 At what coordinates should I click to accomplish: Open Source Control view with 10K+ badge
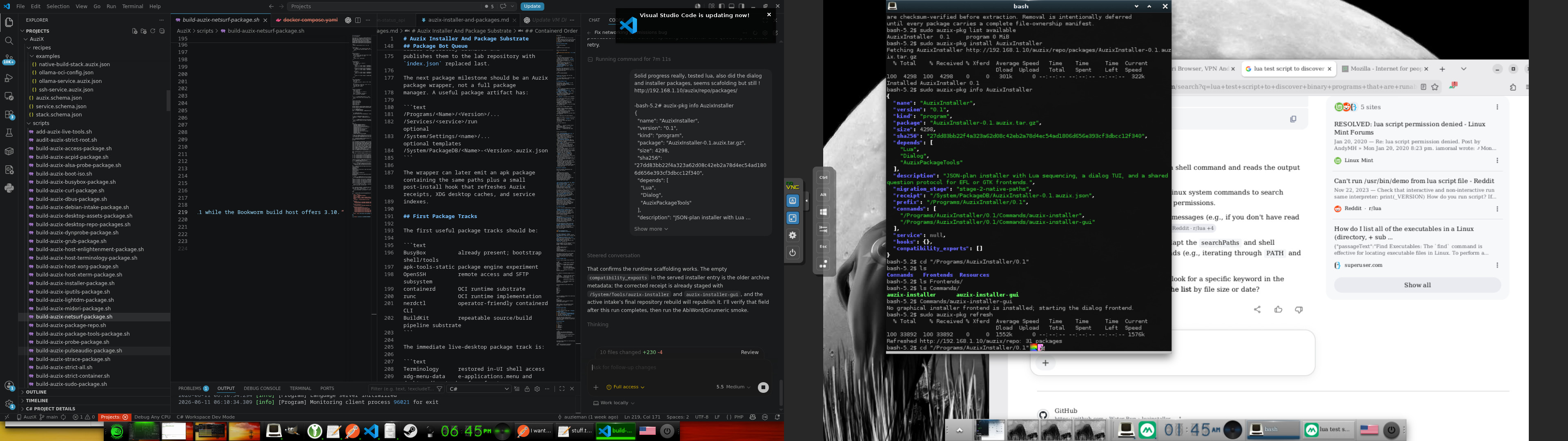pos(9,60)
